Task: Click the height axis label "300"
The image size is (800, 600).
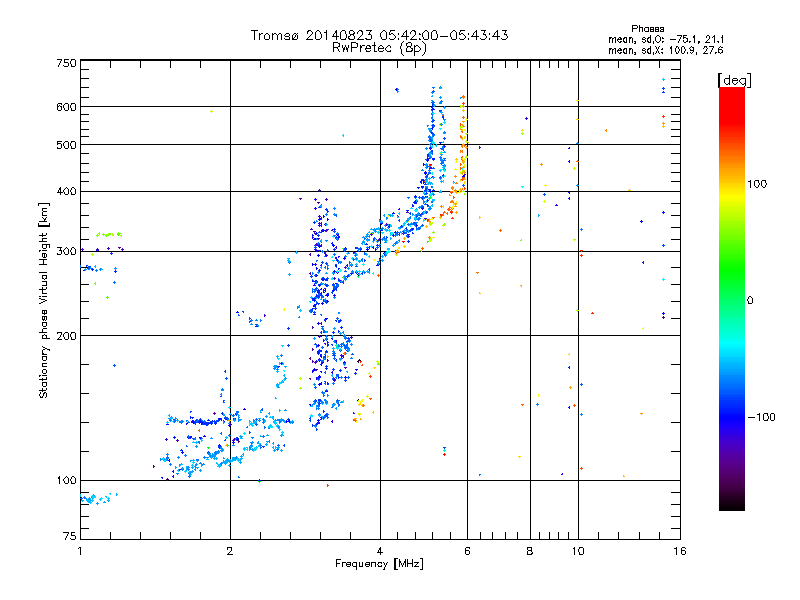Action: click(66, 251)
